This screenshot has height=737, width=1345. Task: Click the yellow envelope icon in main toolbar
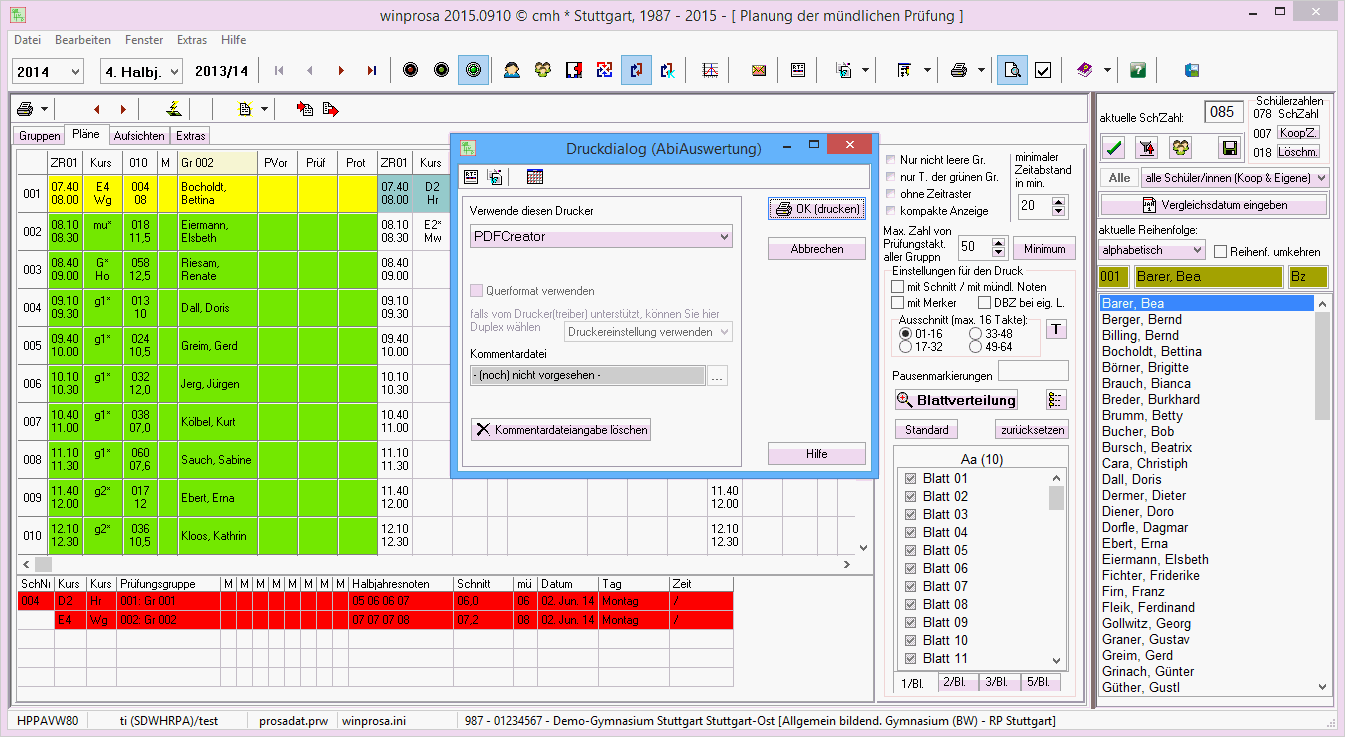click(760, 70)
